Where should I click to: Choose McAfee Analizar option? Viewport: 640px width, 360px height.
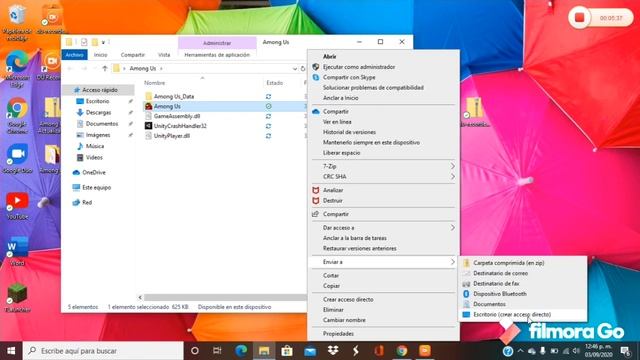click(333, 190)
